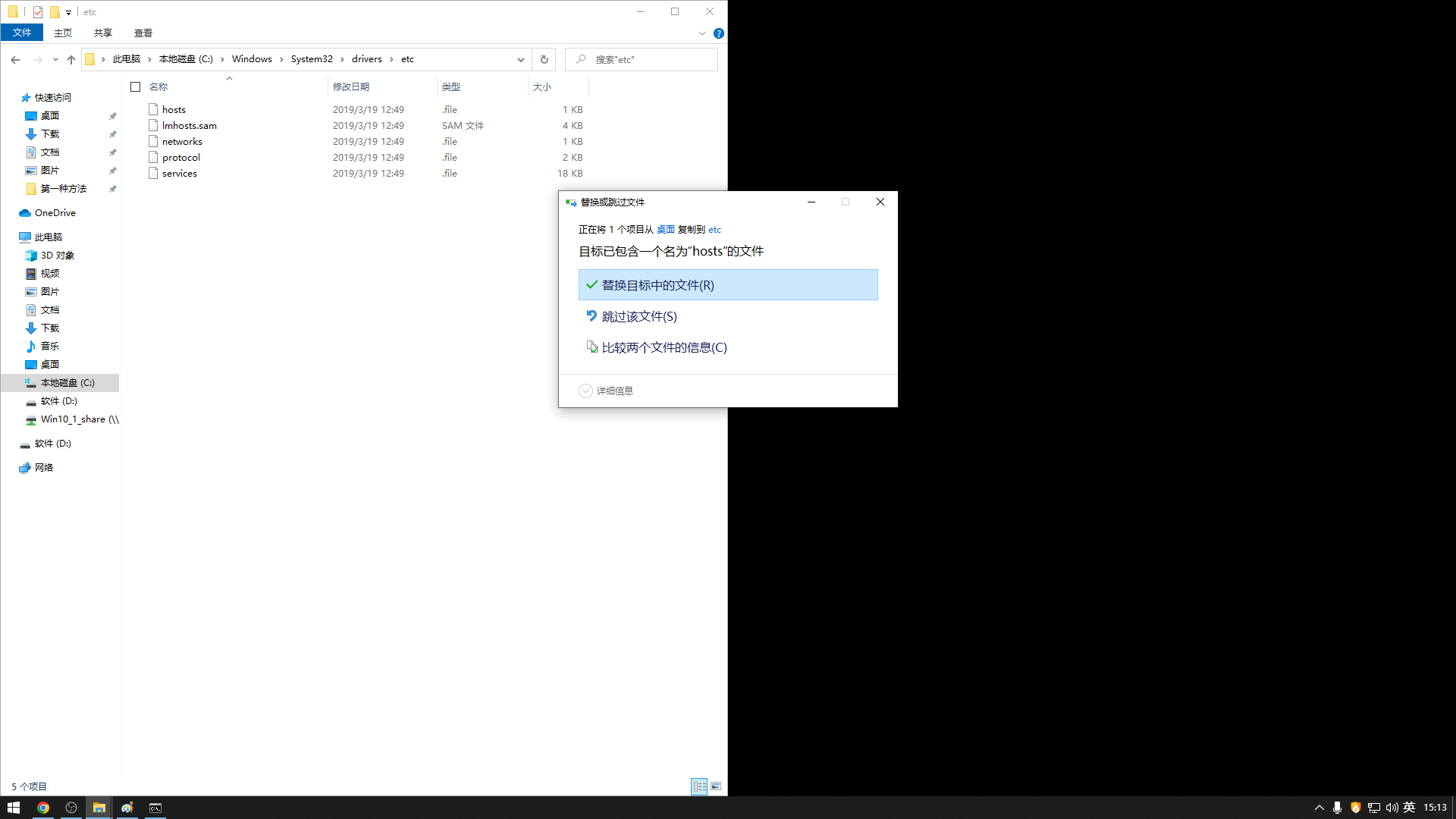Viewport: 1456px width, 819px height.
Task: Select 3D 对象 in navigation pane
Action: click(x=58, y=256)
